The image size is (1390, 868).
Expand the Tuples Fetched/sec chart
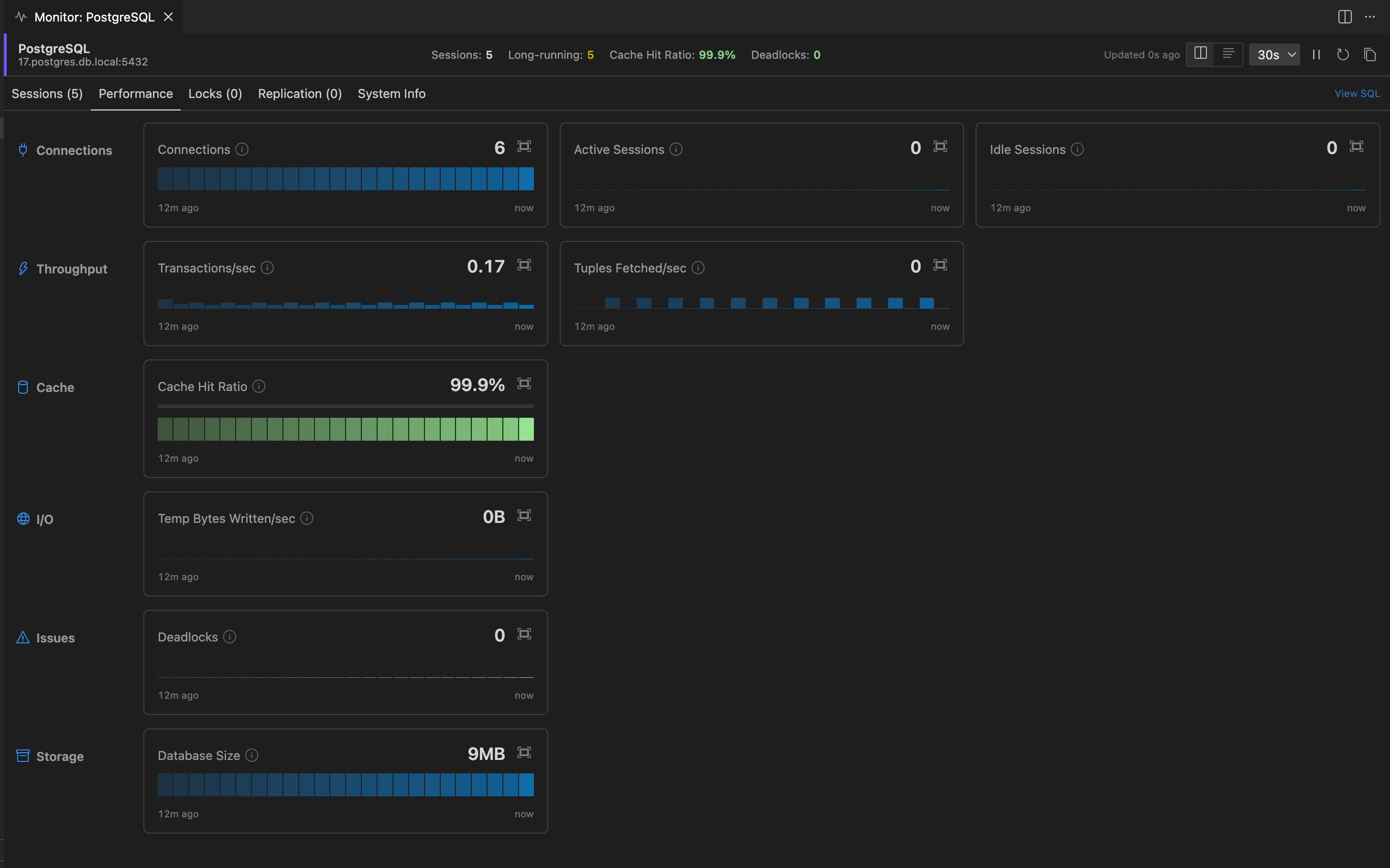pyautogui.click(x=940, y=265)
